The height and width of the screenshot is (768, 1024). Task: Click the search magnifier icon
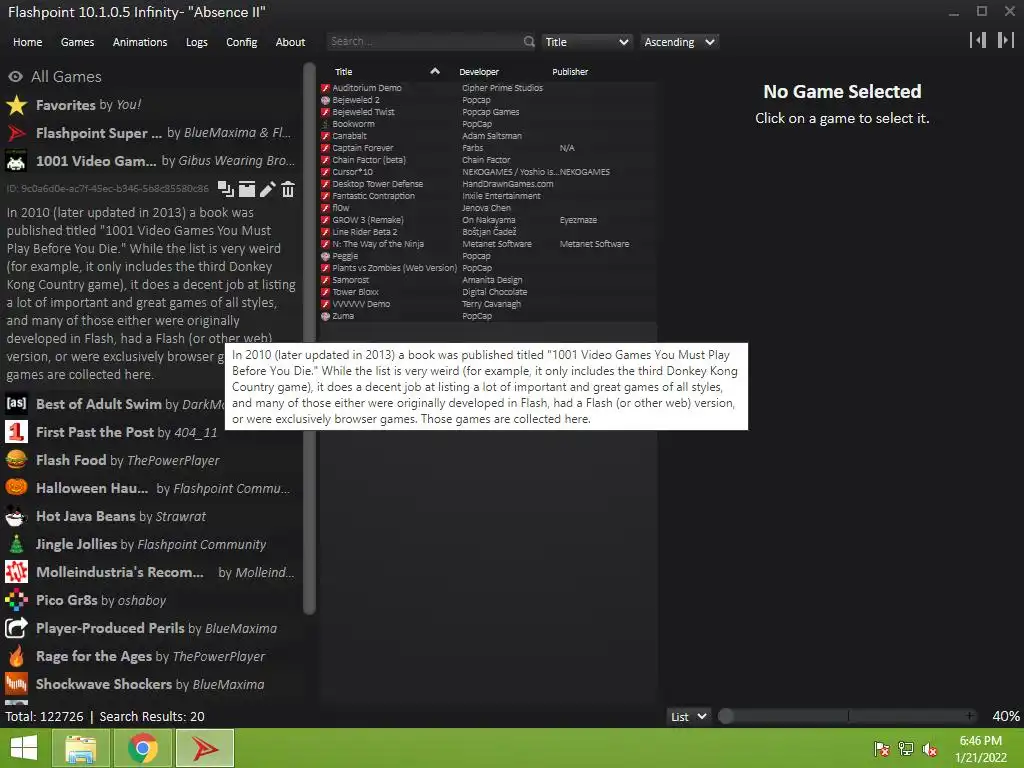pyautogui.click(x=529, y=42)
